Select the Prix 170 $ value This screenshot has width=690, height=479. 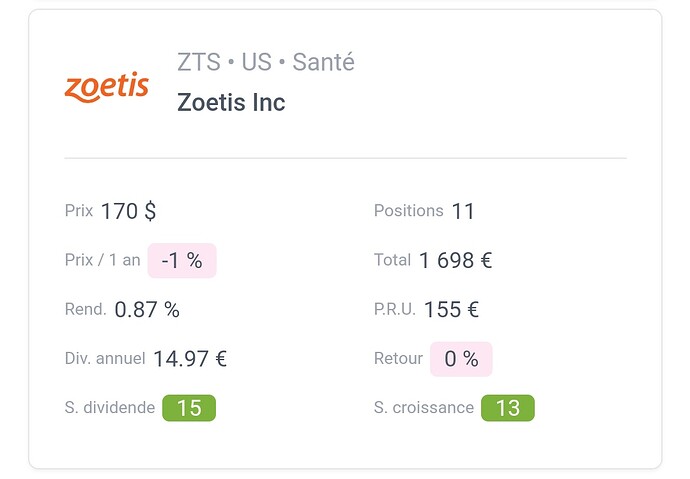128,211
